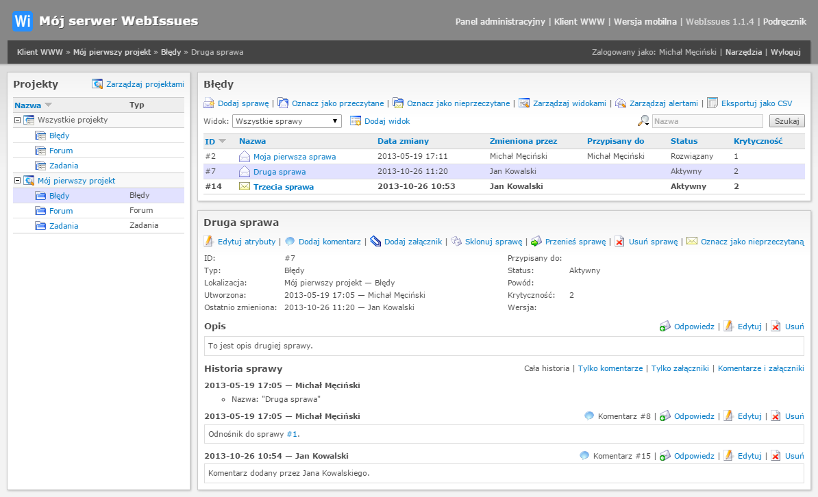Sort issues by ID column header

pos(210,141)
